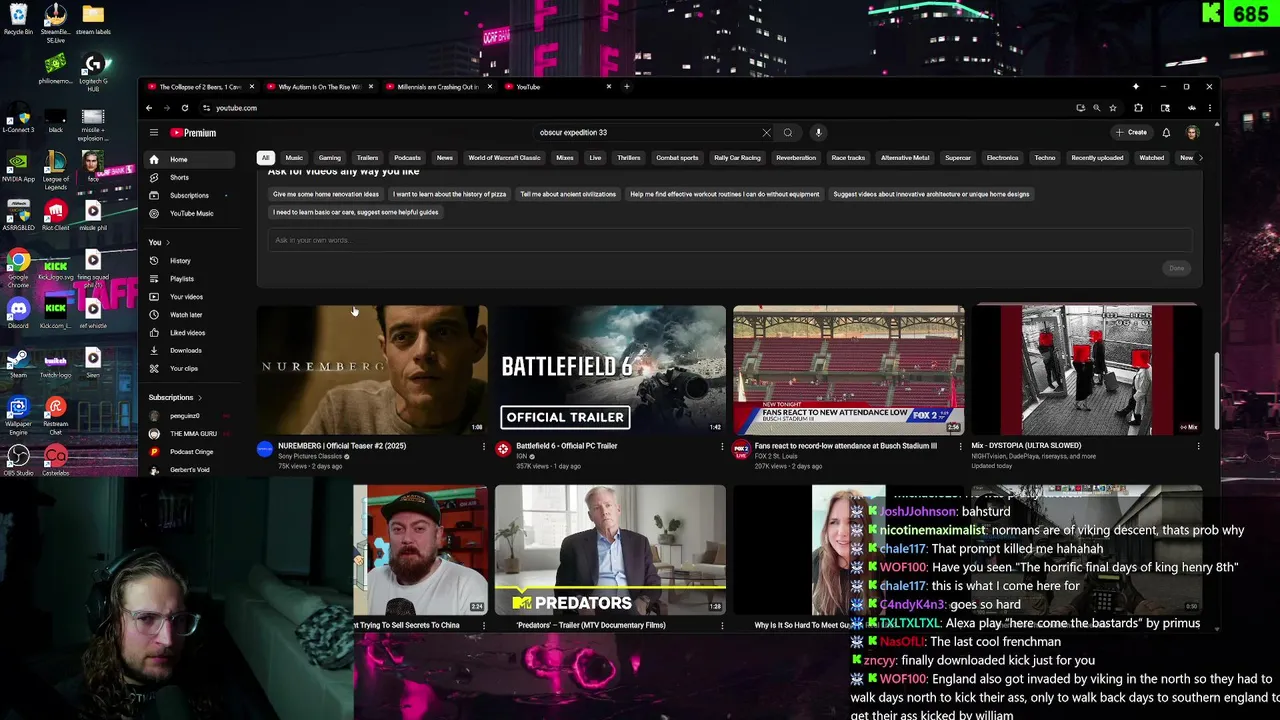This screenshot has width=1280, height=720.
Task: Click the 'Ask in your own words' field
Action: [729, 240]
